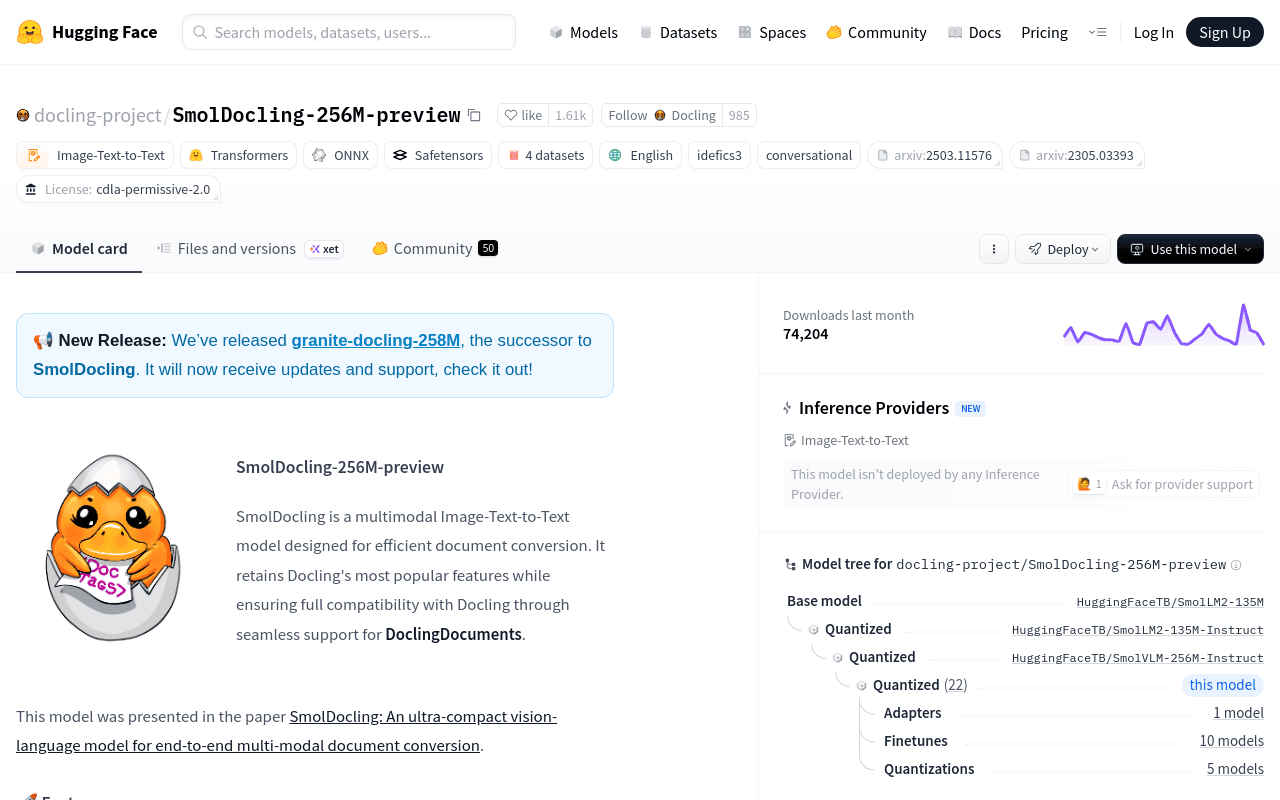Expand the Deploy dropdown
Screen dimensions: 1280x800
click(1063, 249)
